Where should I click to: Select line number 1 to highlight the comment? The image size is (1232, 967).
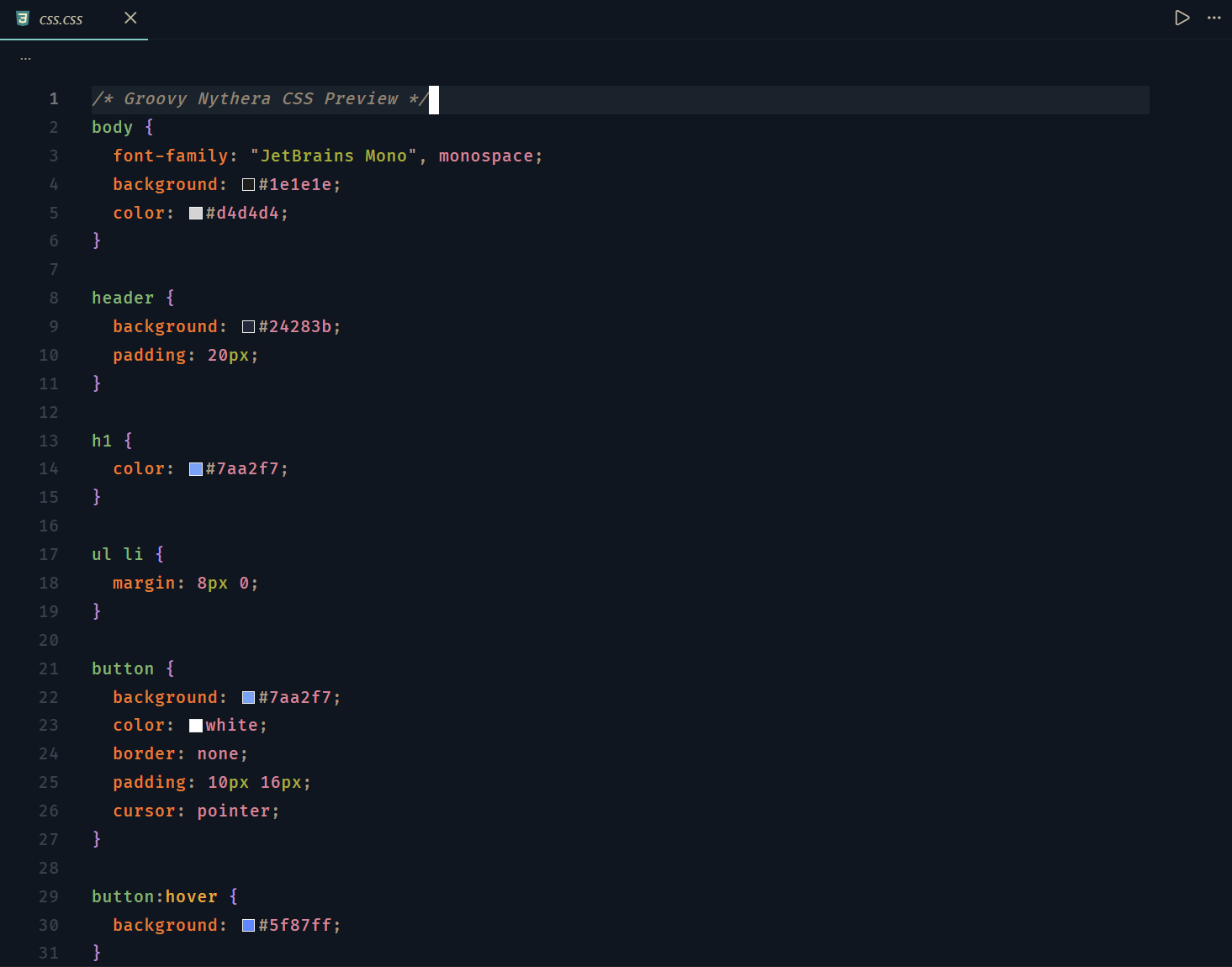[x=53, y=98]
